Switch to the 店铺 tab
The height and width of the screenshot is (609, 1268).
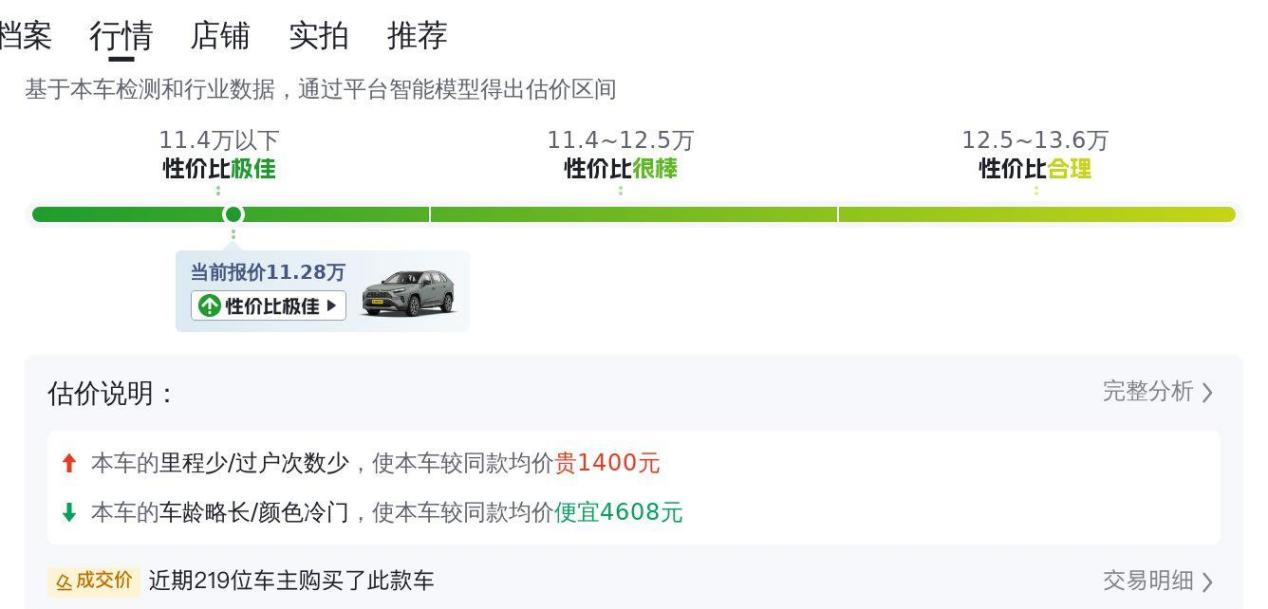(x=220, y=36)
